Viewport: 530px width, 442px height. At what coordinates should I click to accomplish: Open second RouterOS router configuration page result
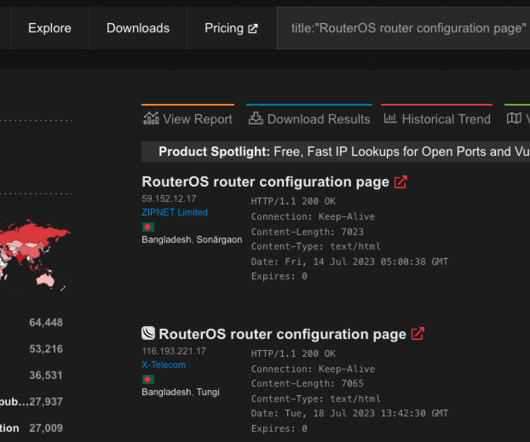[282, 334]
